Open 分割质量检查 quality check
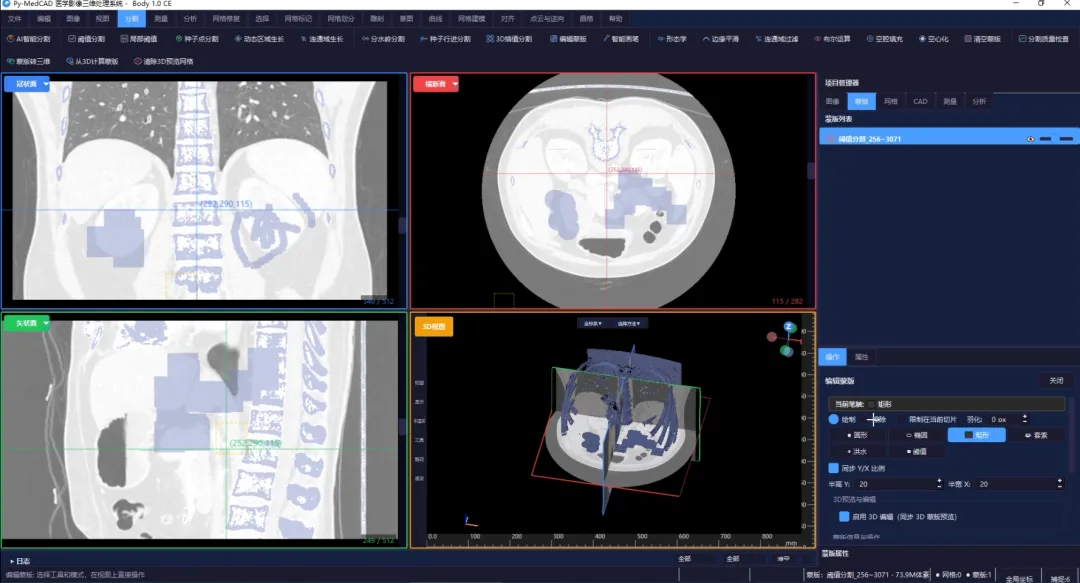 pyautogui.click(x=1043, y=39)
